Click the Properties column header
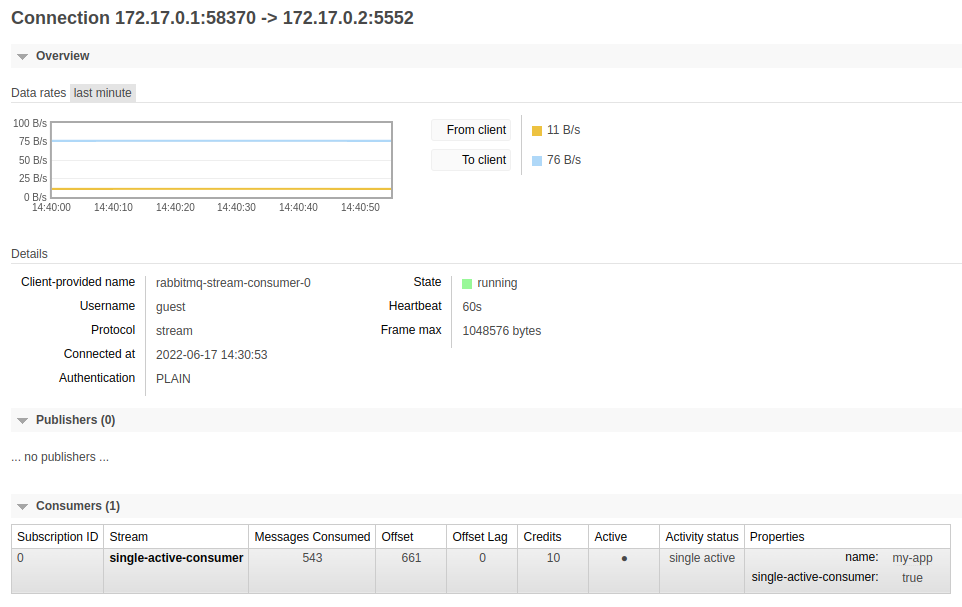The height and width of the screenshot is (607, 962). 777,537
